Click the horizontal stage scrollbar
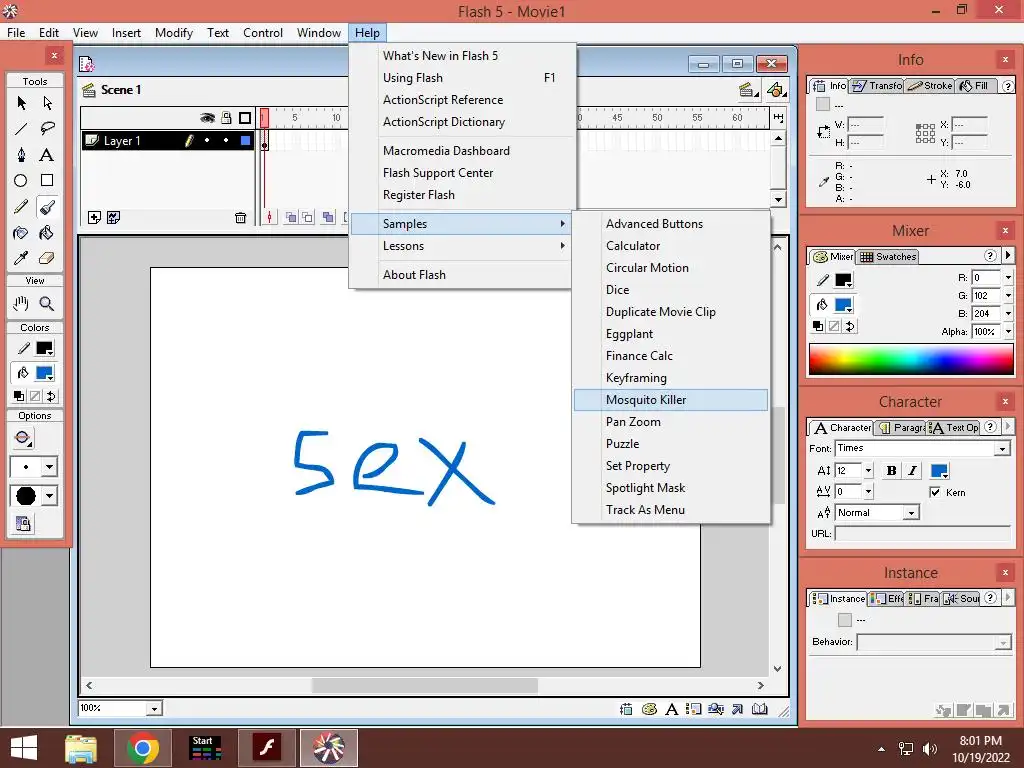This screenshot has width=1024, height=768. 424,686
